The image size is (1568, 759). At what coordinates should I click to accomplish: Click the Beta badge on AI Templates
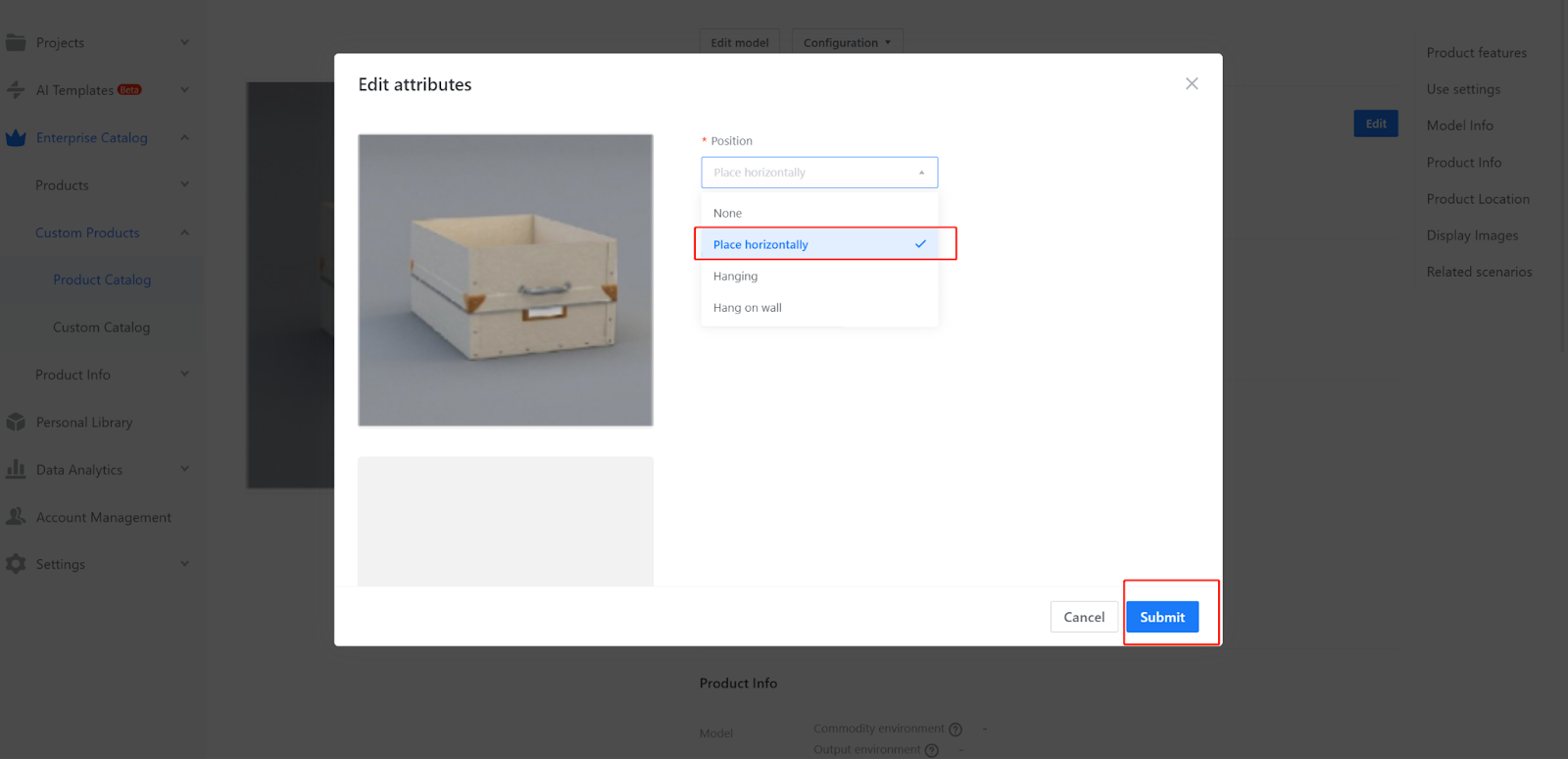[x=129, y=90]
